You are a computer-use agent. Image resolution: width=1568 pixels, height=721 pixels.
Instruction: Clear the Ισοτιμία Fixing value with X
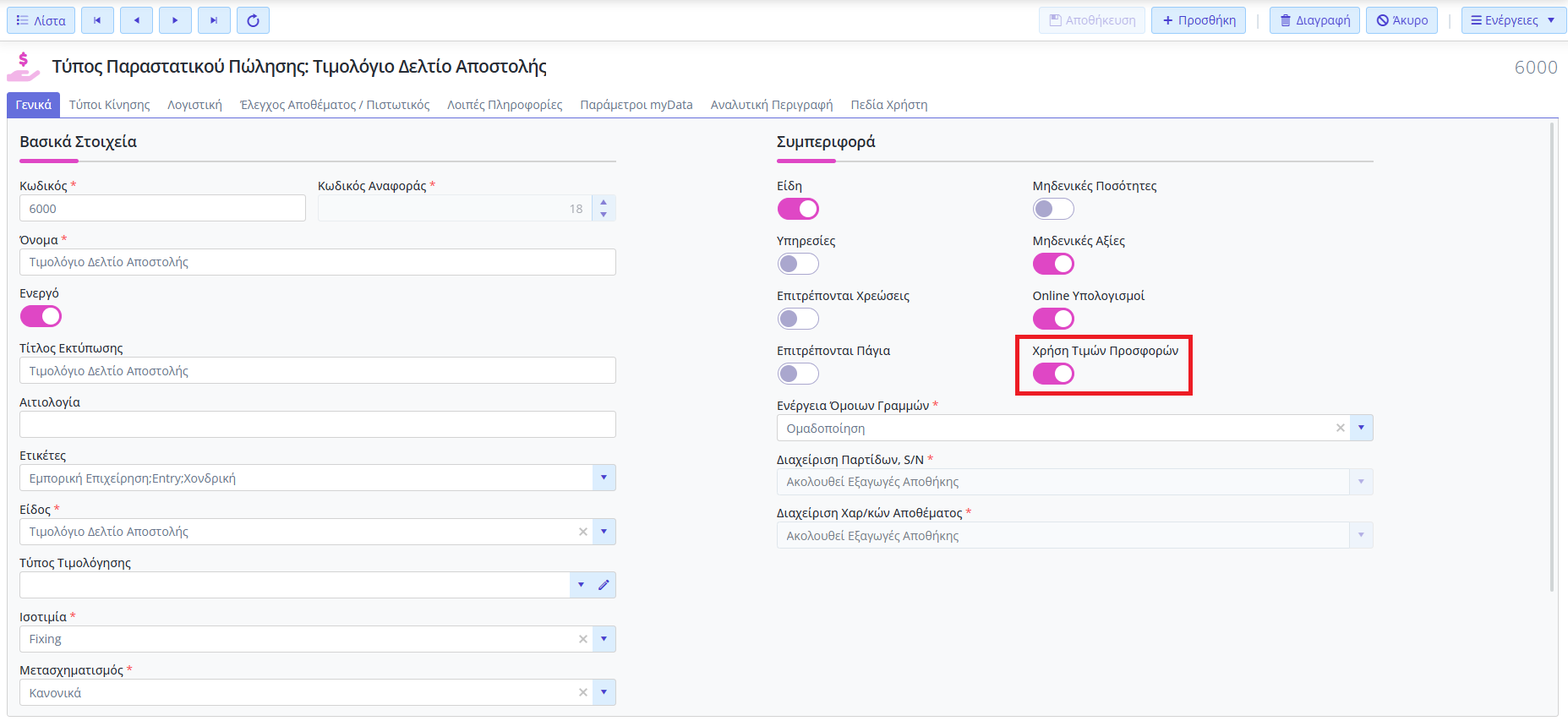(582, 639)
